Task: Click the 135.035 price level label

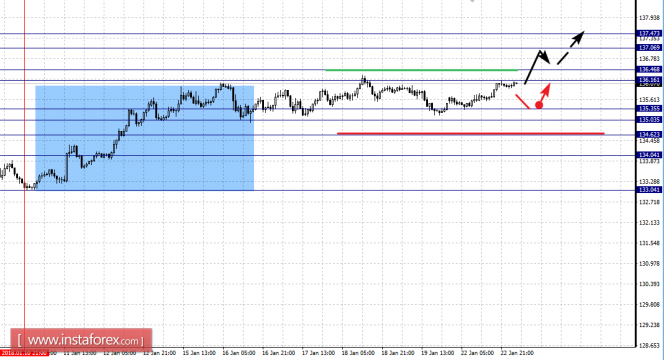Action: click(x=649, y=120)
